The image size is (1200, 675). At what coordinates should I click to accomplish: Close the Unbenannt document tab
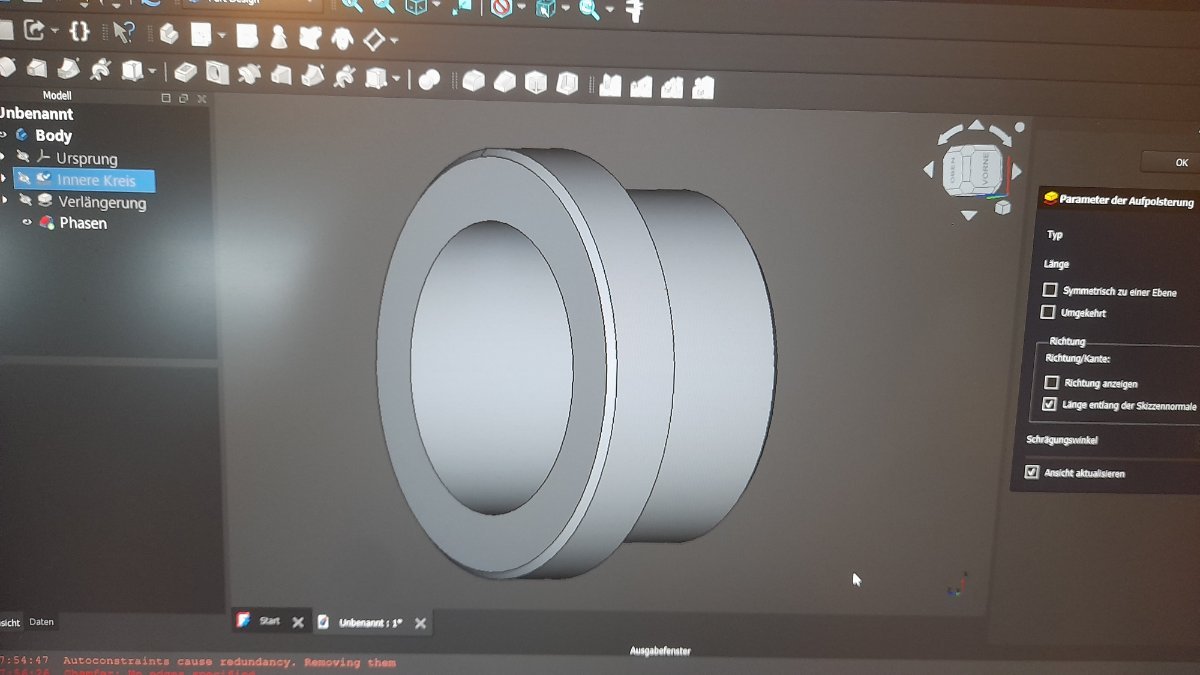[x=420, y=623]
